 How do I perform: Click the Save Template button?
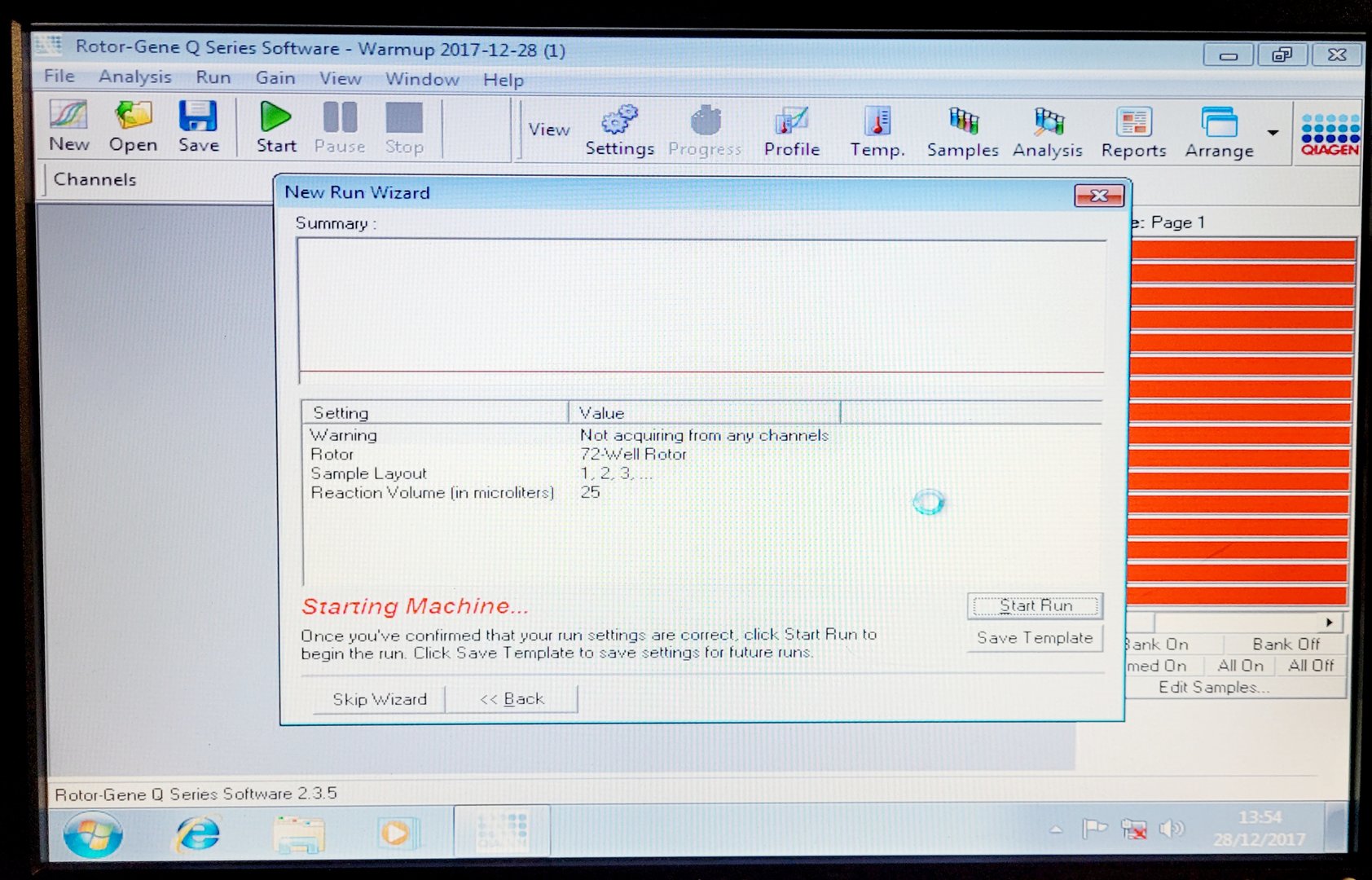click(x=1035, y=638)
